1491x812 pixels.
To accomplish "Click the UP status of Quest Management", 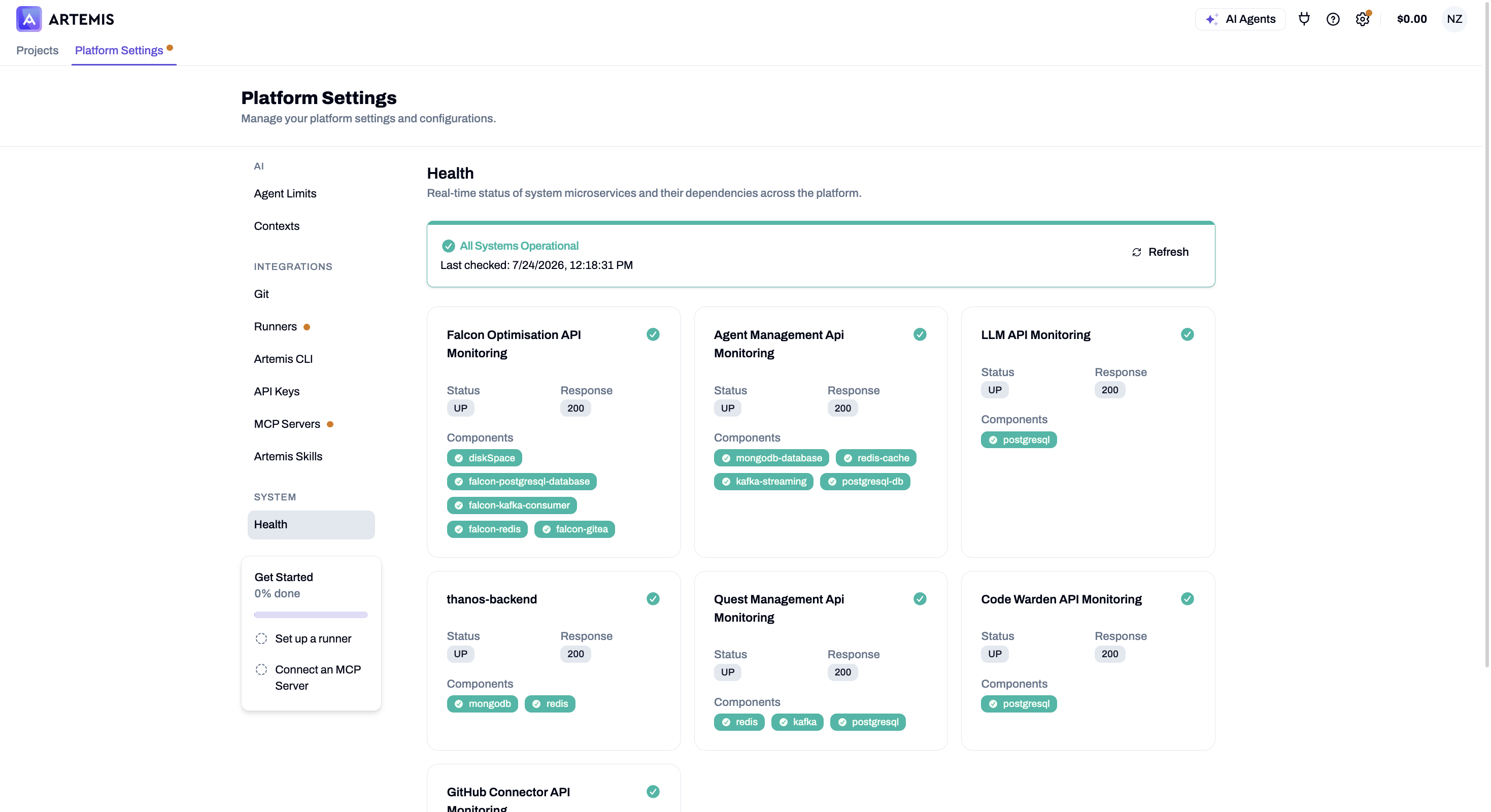I will 728,672.
